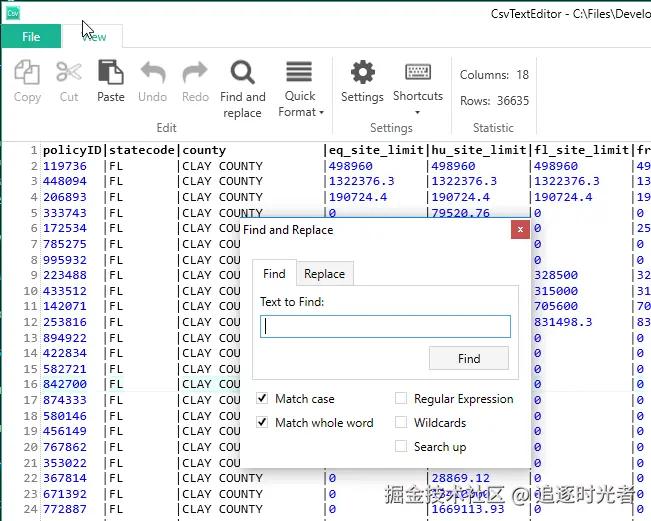This screenshot has width=651, height=521.
Task: Uncheck the Match case checkbox
Action: (x=262, y=399)
